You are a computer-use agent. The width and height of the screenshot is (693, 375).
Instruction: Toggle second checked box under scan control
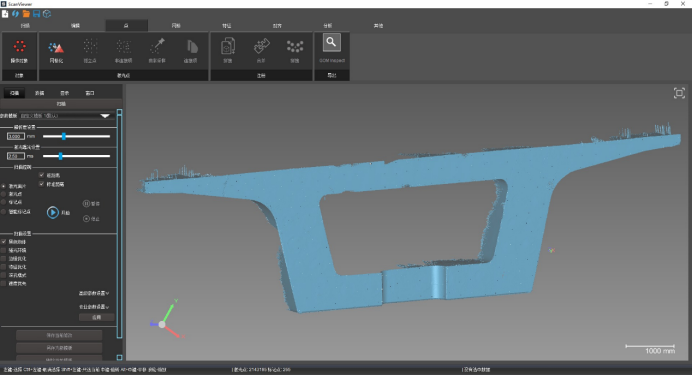point(42,184)
